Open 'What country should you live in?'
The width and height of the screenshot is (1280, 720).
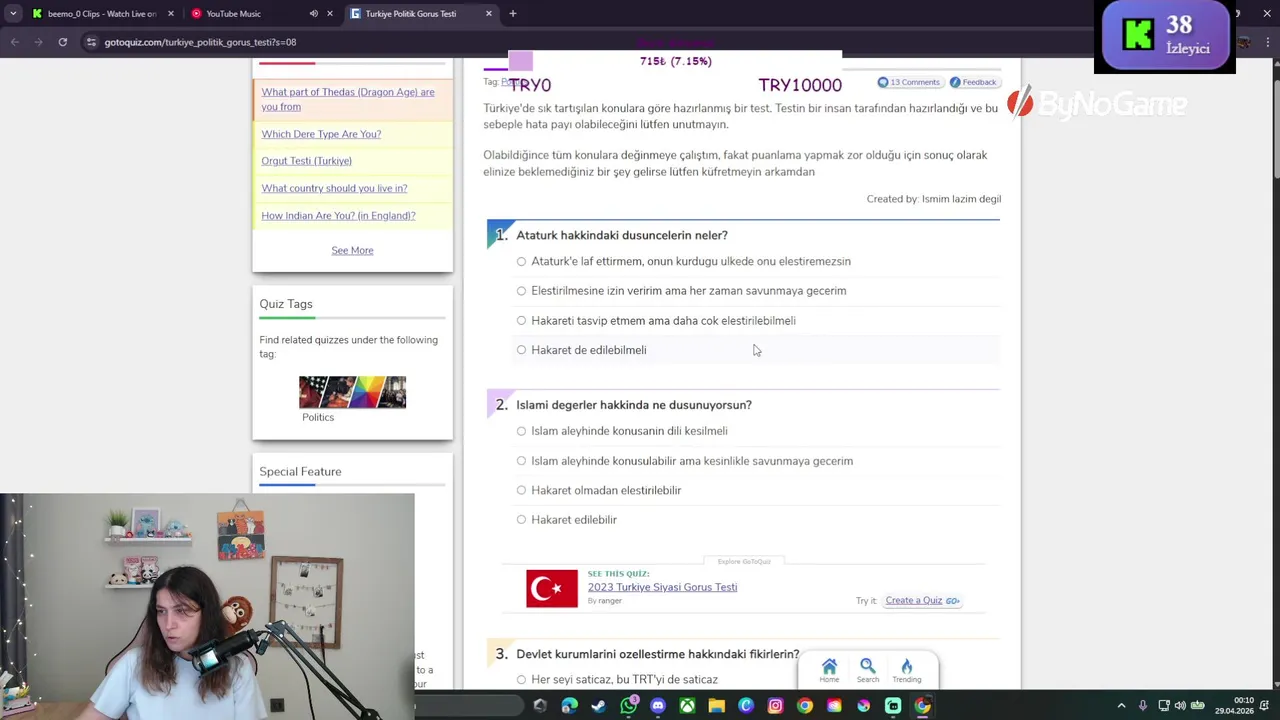coord(334,188)
